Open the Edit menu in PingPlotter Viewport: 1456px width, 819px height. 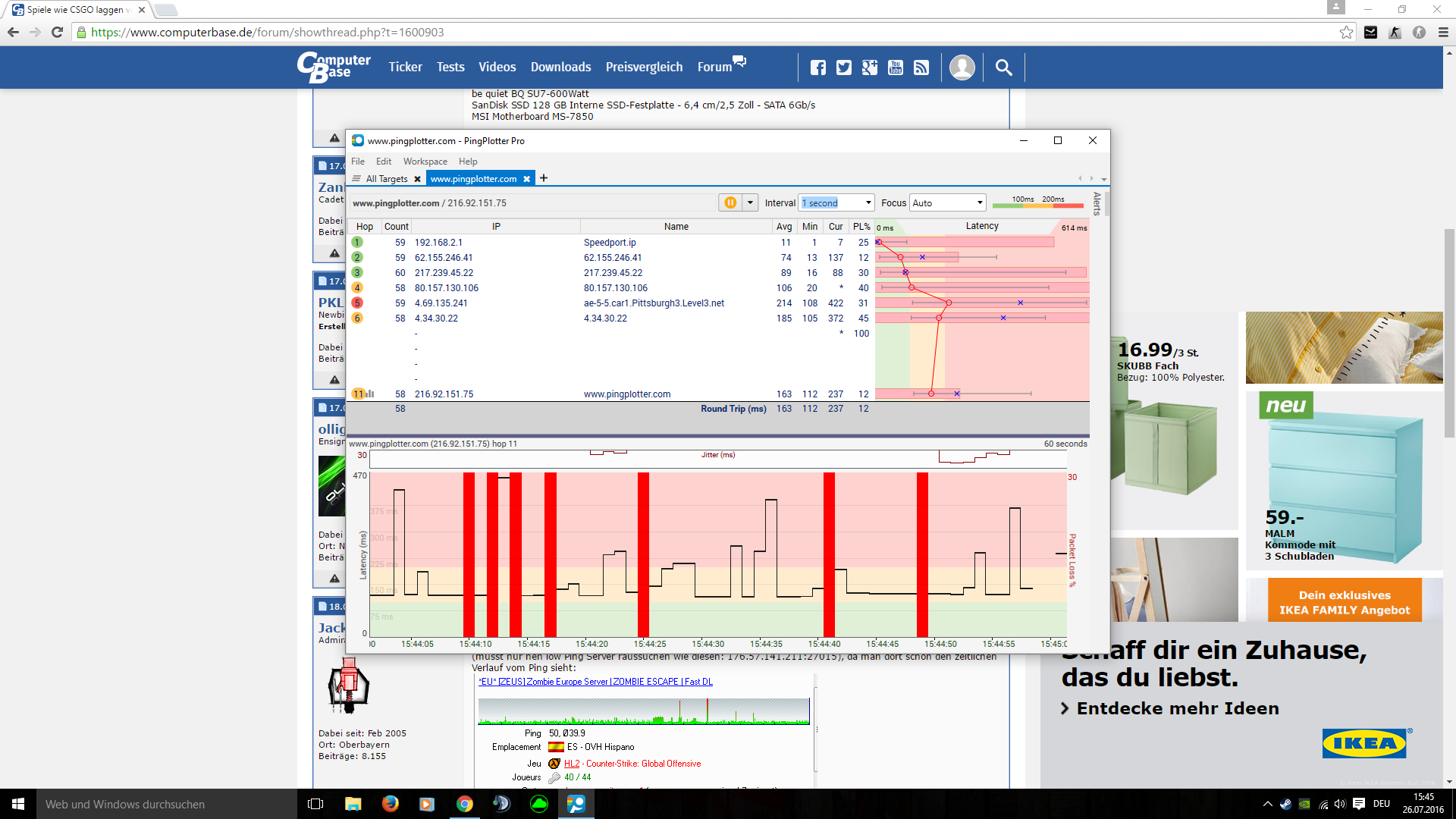[x=384, y=162]
